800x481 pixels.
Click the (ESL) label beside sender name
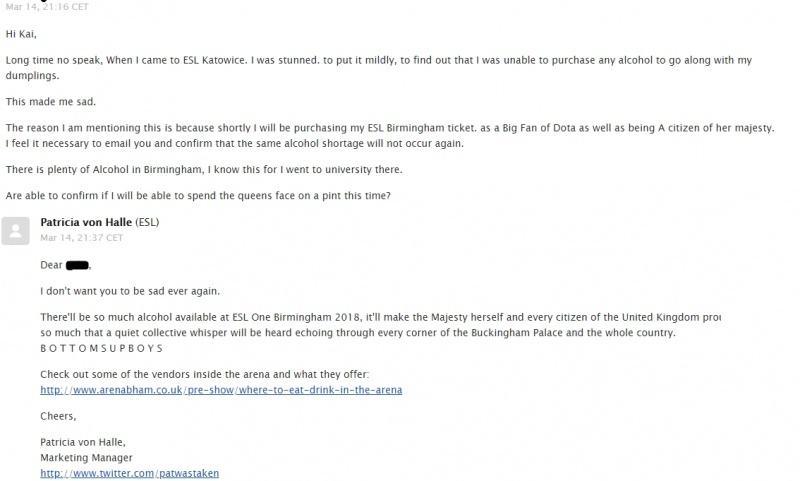click(x=147, y=222)
